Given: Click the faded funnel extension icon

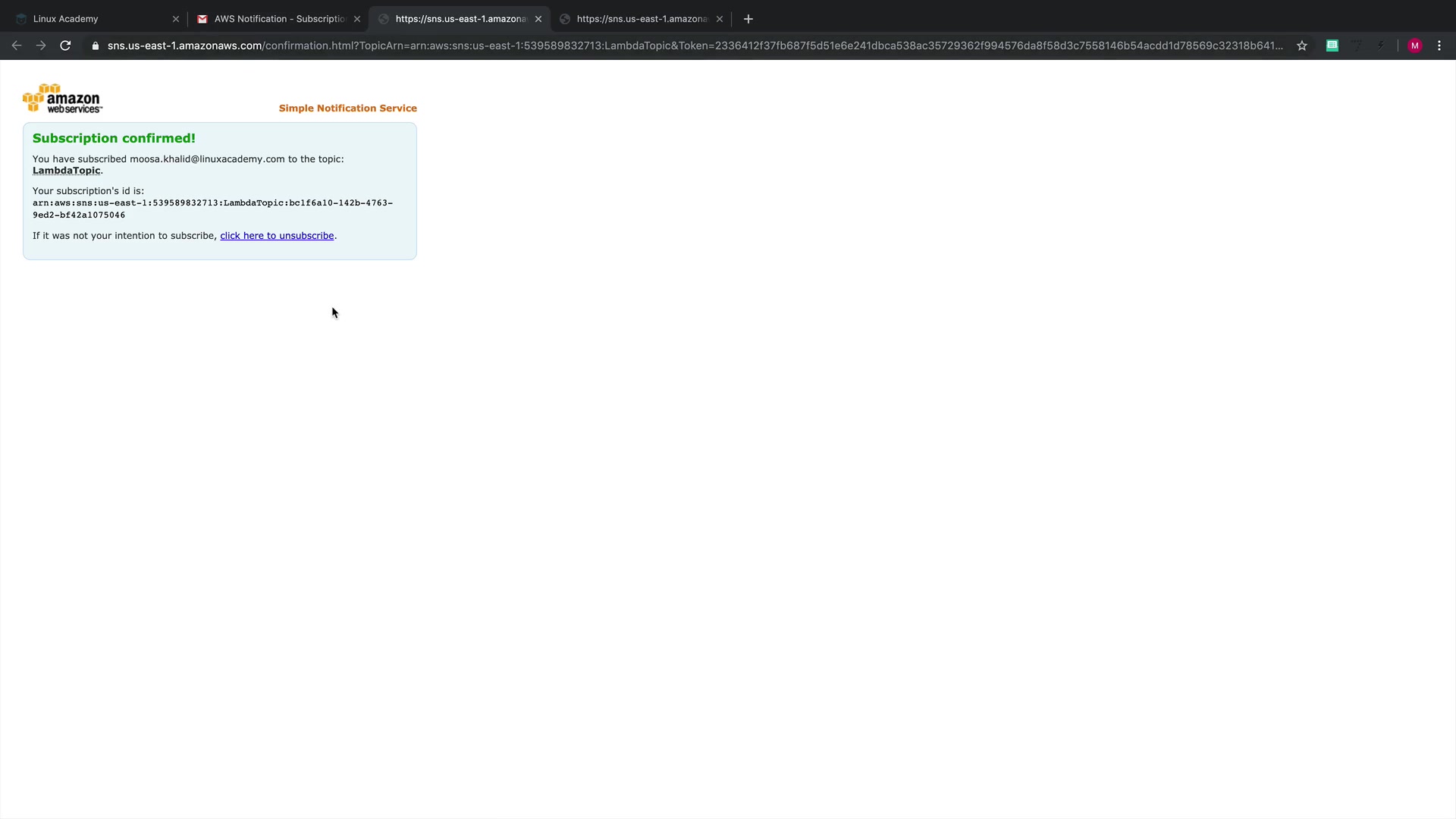Looking at the screenshot, I should point(1357,45).
